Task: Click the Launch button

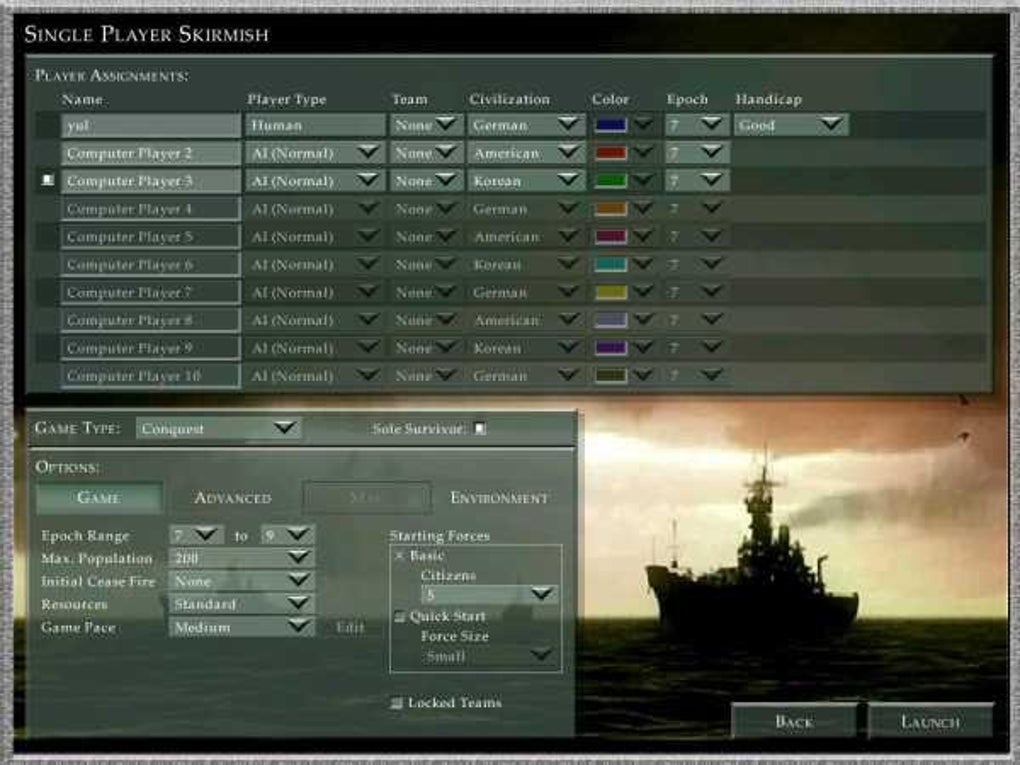Action: (930, 721)
